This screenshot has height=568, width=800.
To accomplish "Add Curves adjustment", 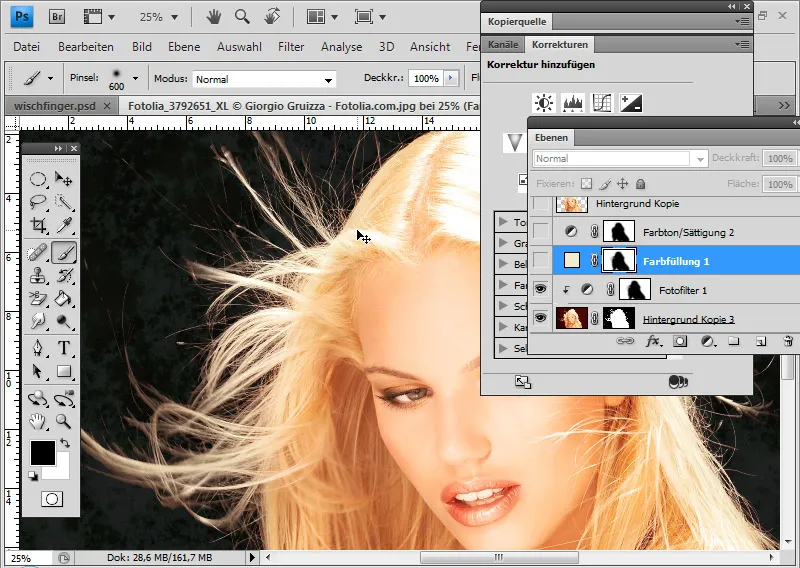I will pyautogui.click(x=602, y=103).
